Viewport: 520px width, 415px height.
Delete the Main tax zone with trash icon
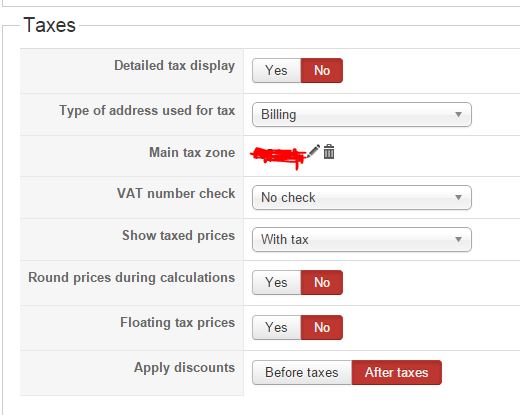coord(329,152)
